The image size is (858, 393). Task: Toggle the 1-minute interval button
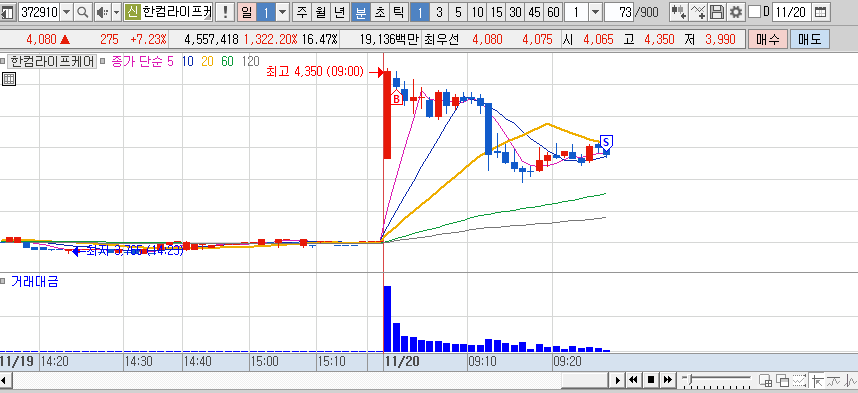click(x=420, y=11)
